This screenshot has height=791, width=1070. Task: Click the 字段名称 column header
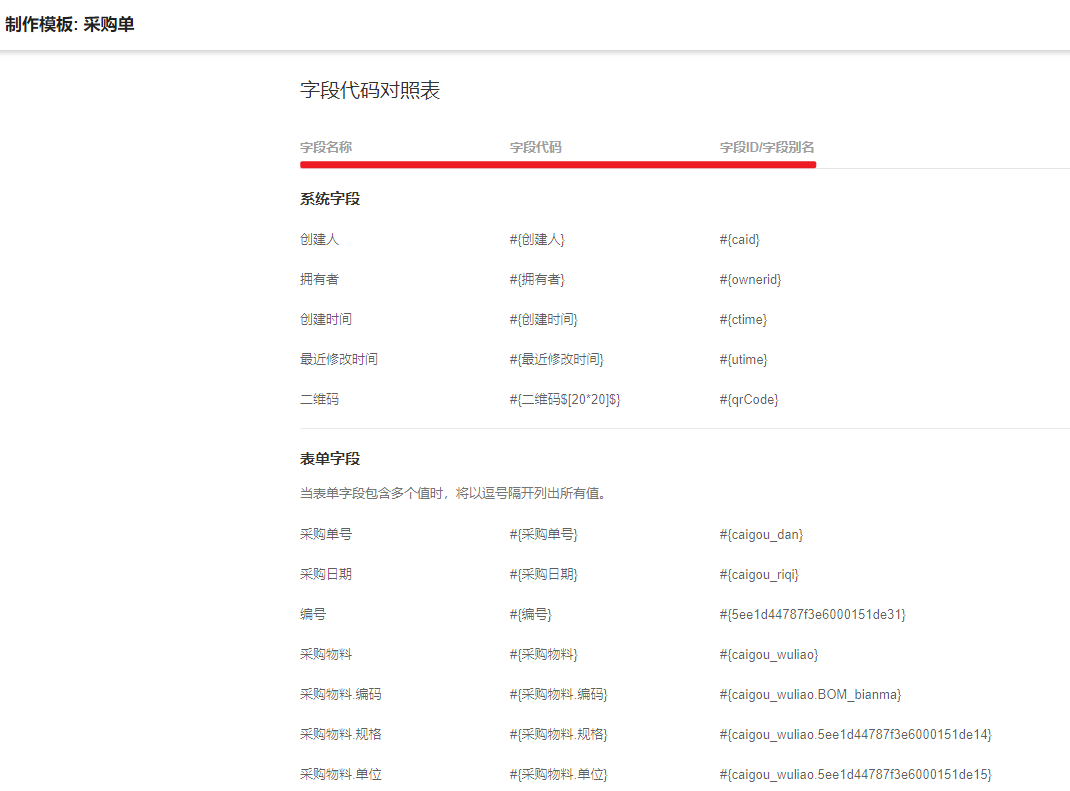point(326,147)
